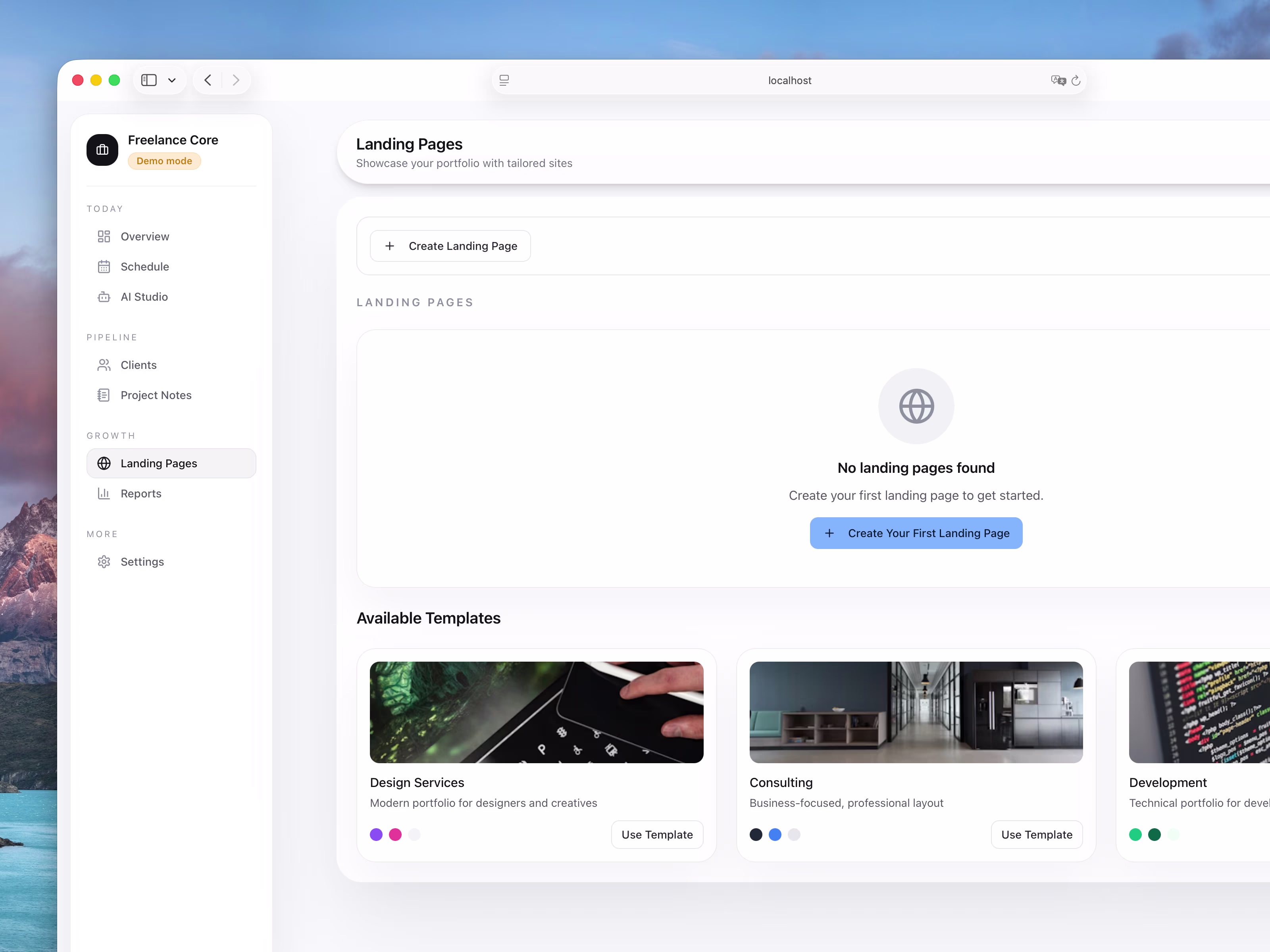Go back with the browser back arrow
The height and width of the screenshot is (952, 1270).
pyautogui.click(x=208, y=81)
